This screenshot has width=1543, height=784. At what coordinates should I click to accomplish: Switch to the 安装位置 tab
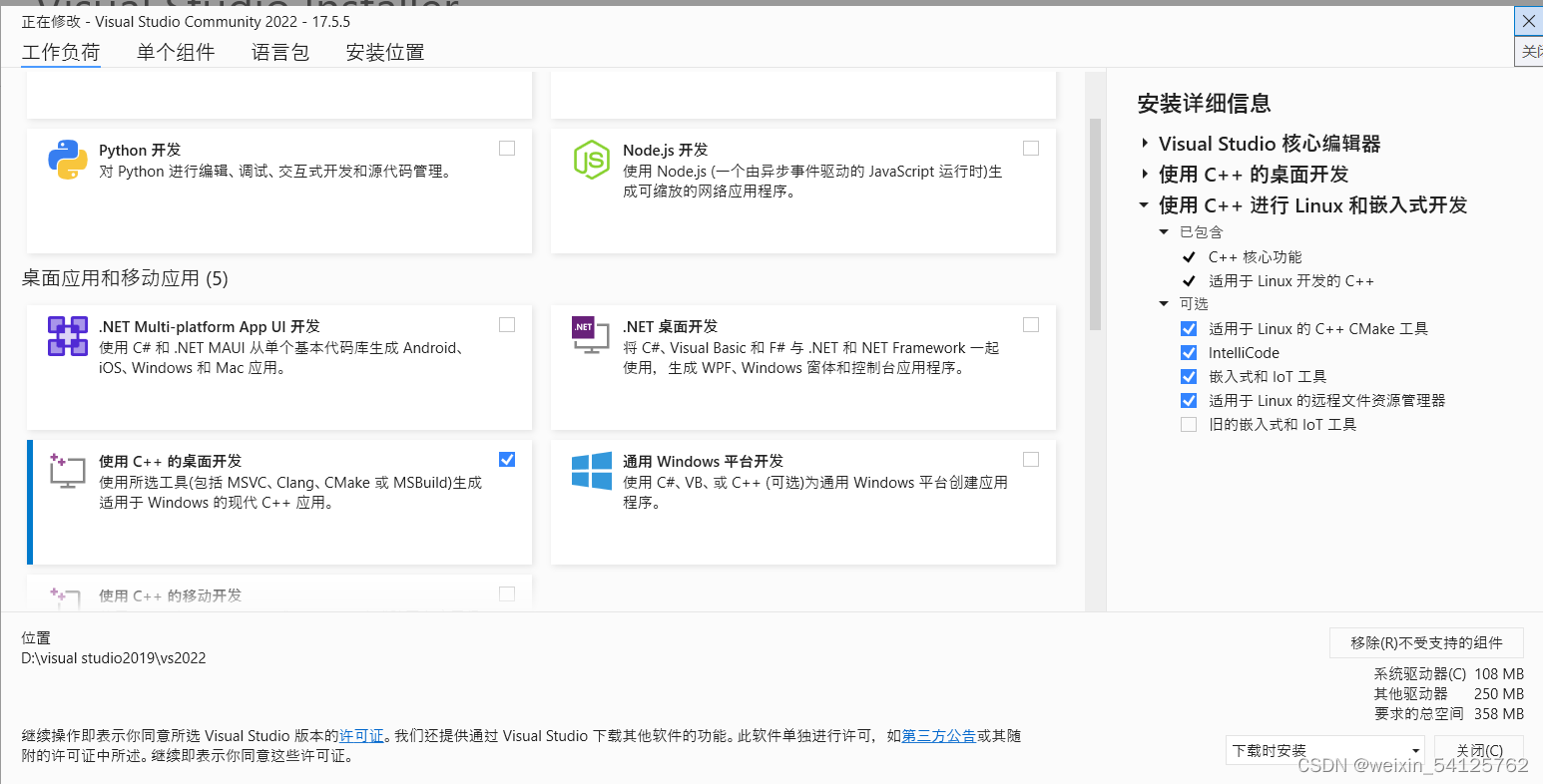click(385, 53)
